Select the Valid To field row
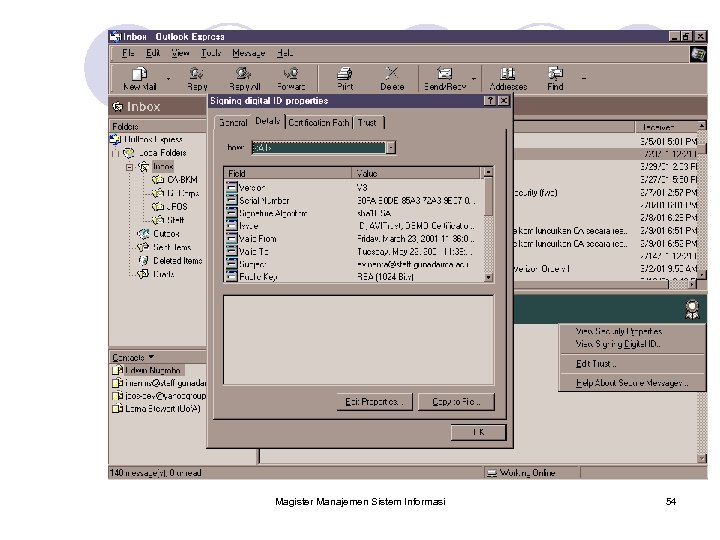 point(354,252)
